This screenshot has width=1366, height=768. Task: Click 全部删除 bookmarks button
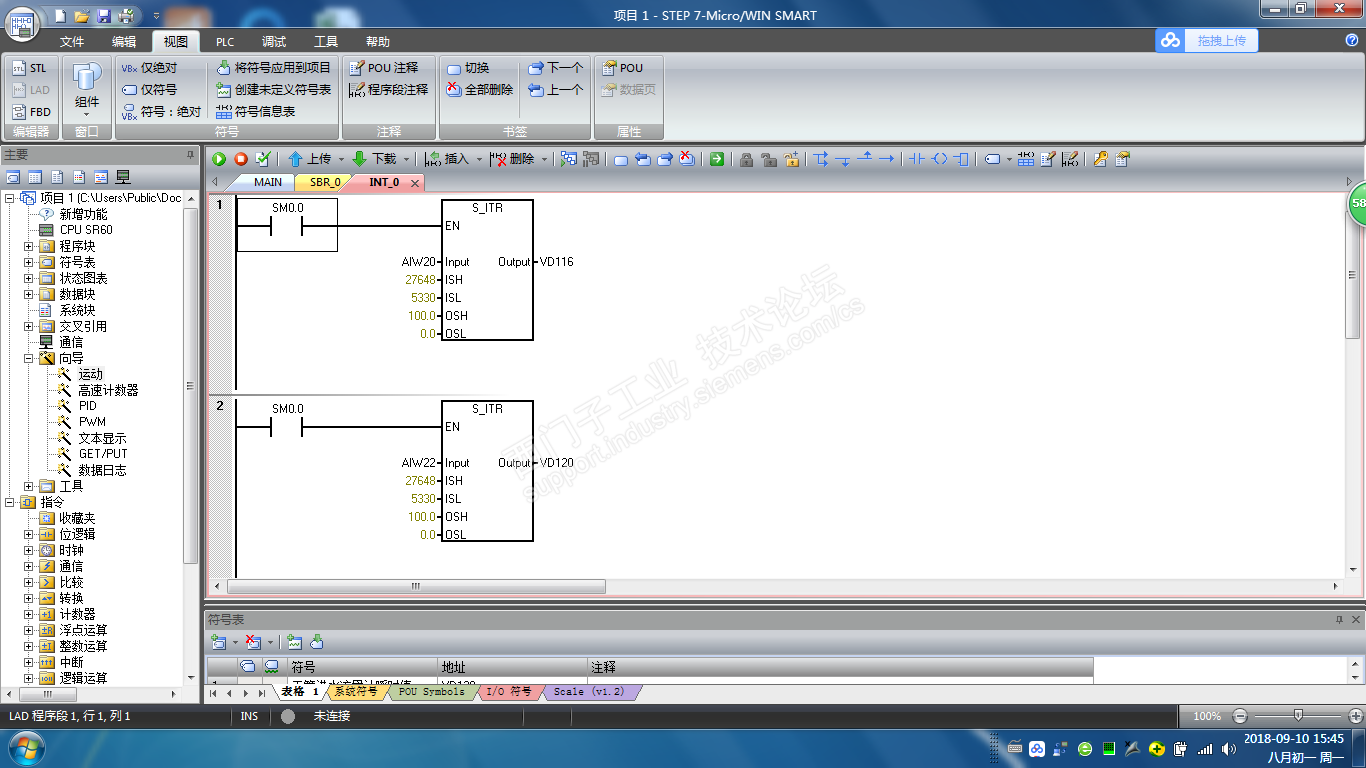pyautogui.click(x=479, y=90)
